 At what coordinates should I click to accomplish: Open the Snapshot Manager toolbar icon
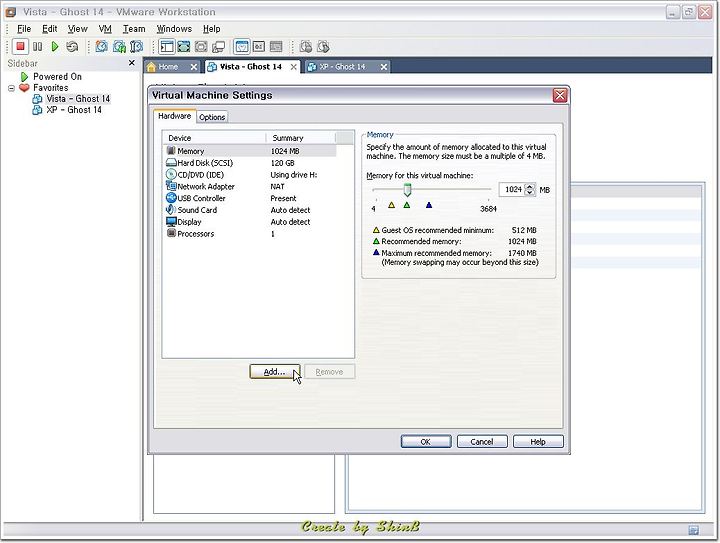click(x=137, y=46)
